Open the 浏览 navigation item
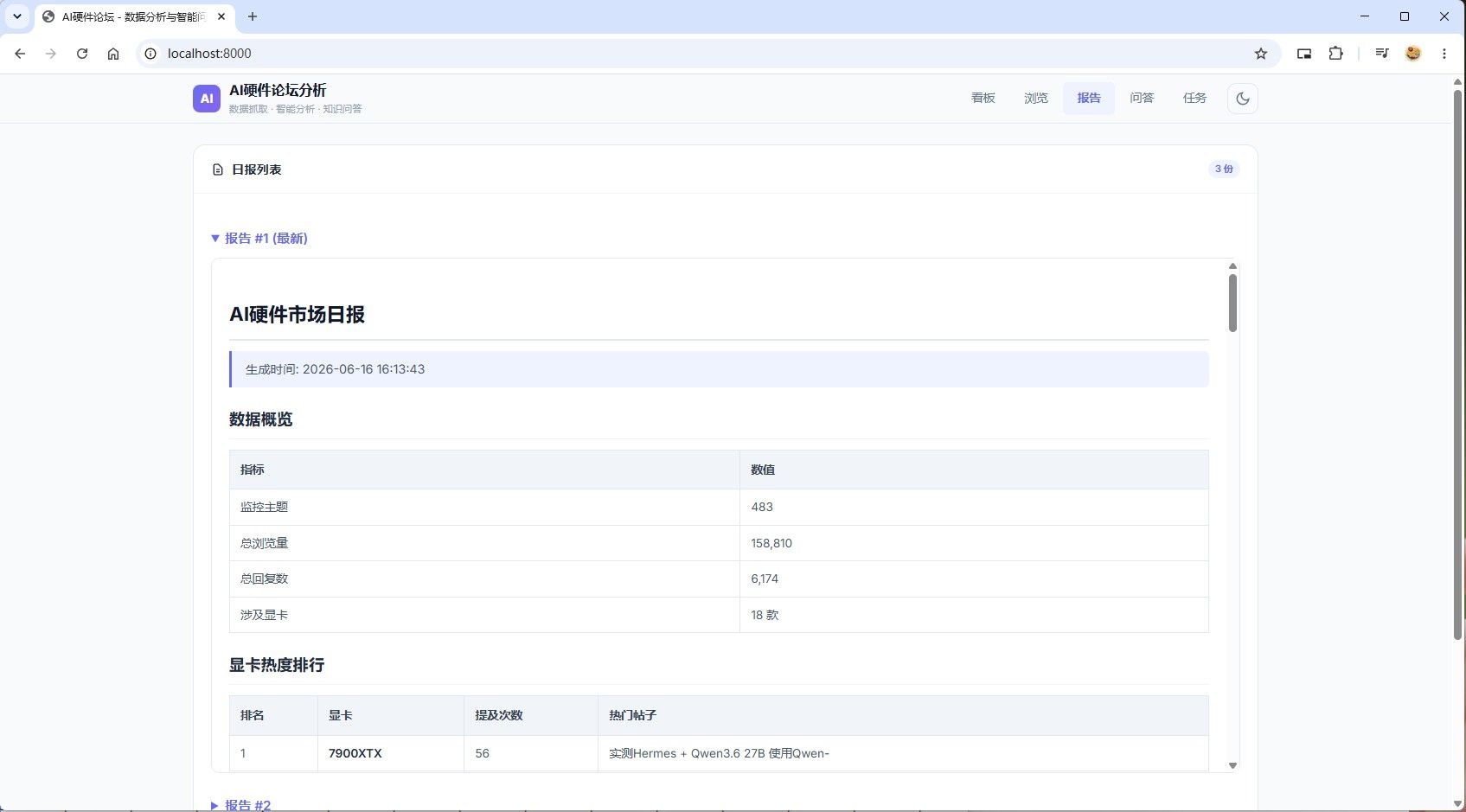The image size is (1466, 812). [1036, 99]
